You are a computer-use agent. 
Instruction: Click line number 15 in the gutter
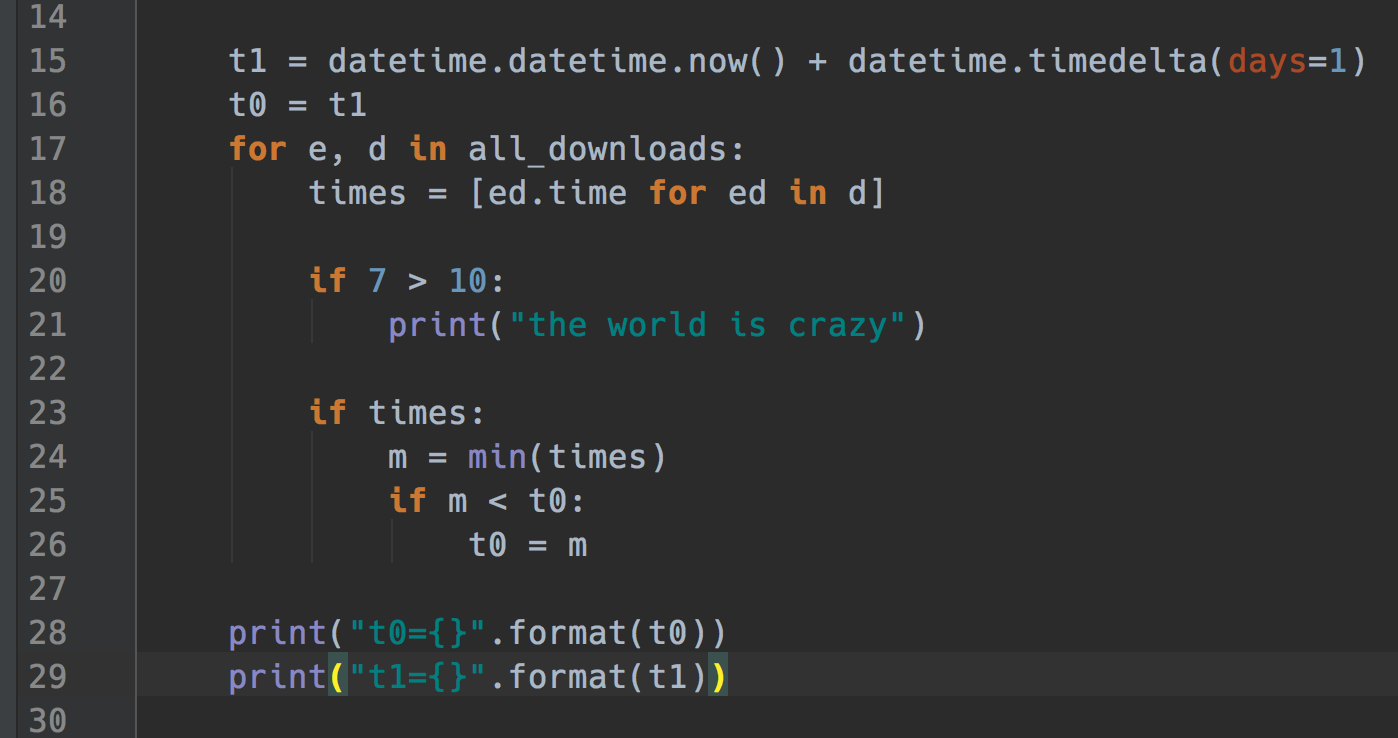coord(47,61)
